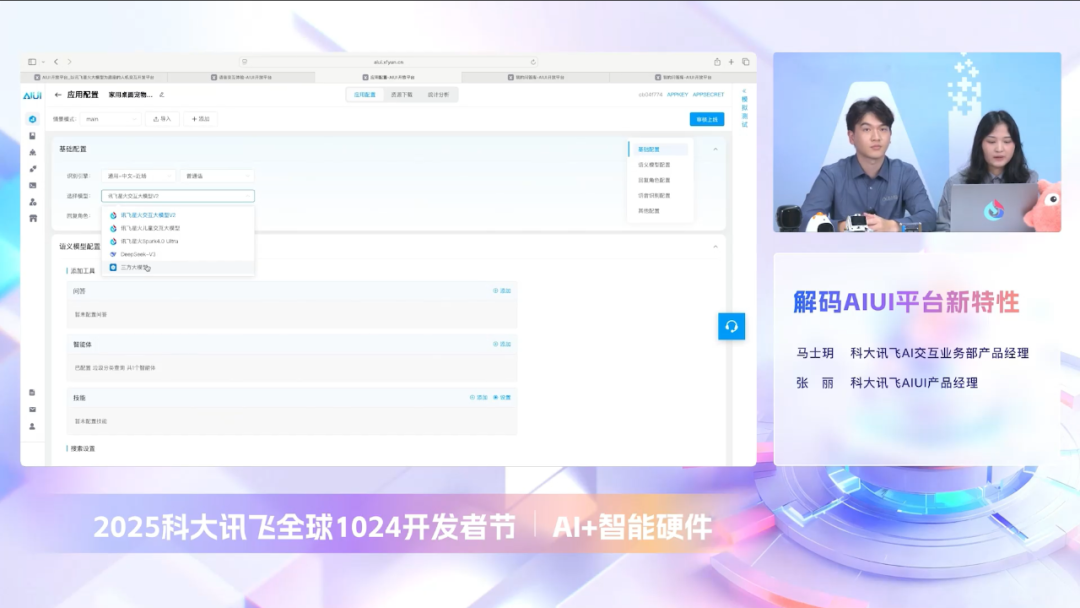Switch to the fourth browser tab
Viewport: 1080px width, 608px height.
[537, 77]
